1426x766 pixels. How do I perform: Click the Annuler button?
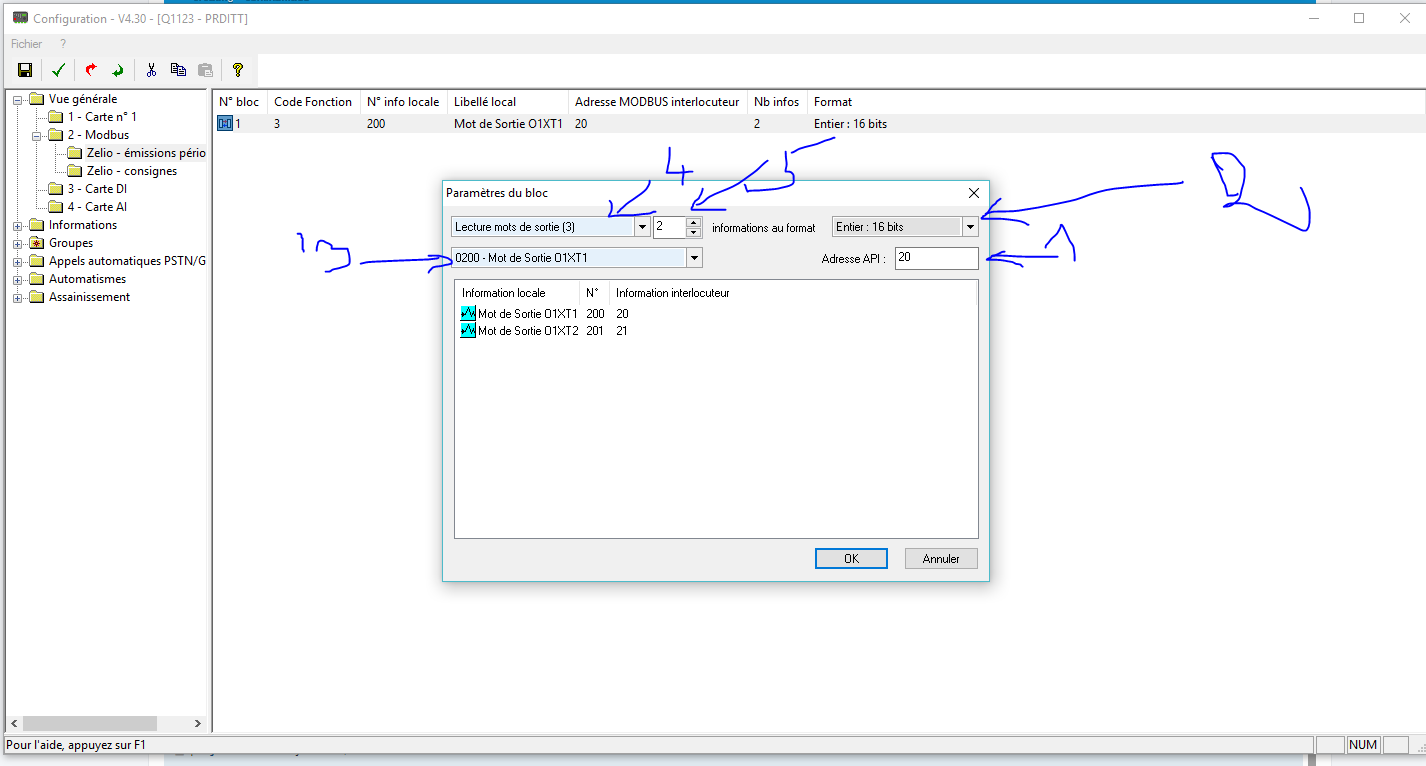[941, 559]
